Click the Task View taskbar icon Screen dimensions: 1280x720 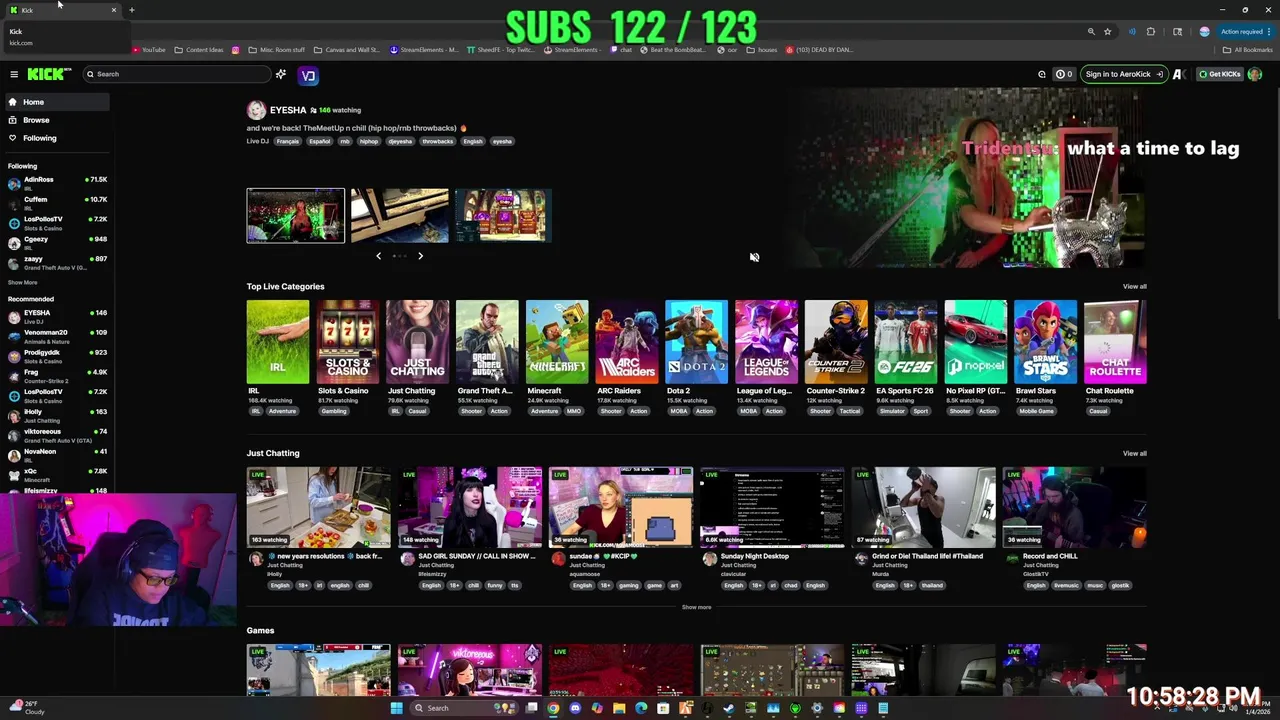pyautogui.click(x=531, y=708)
